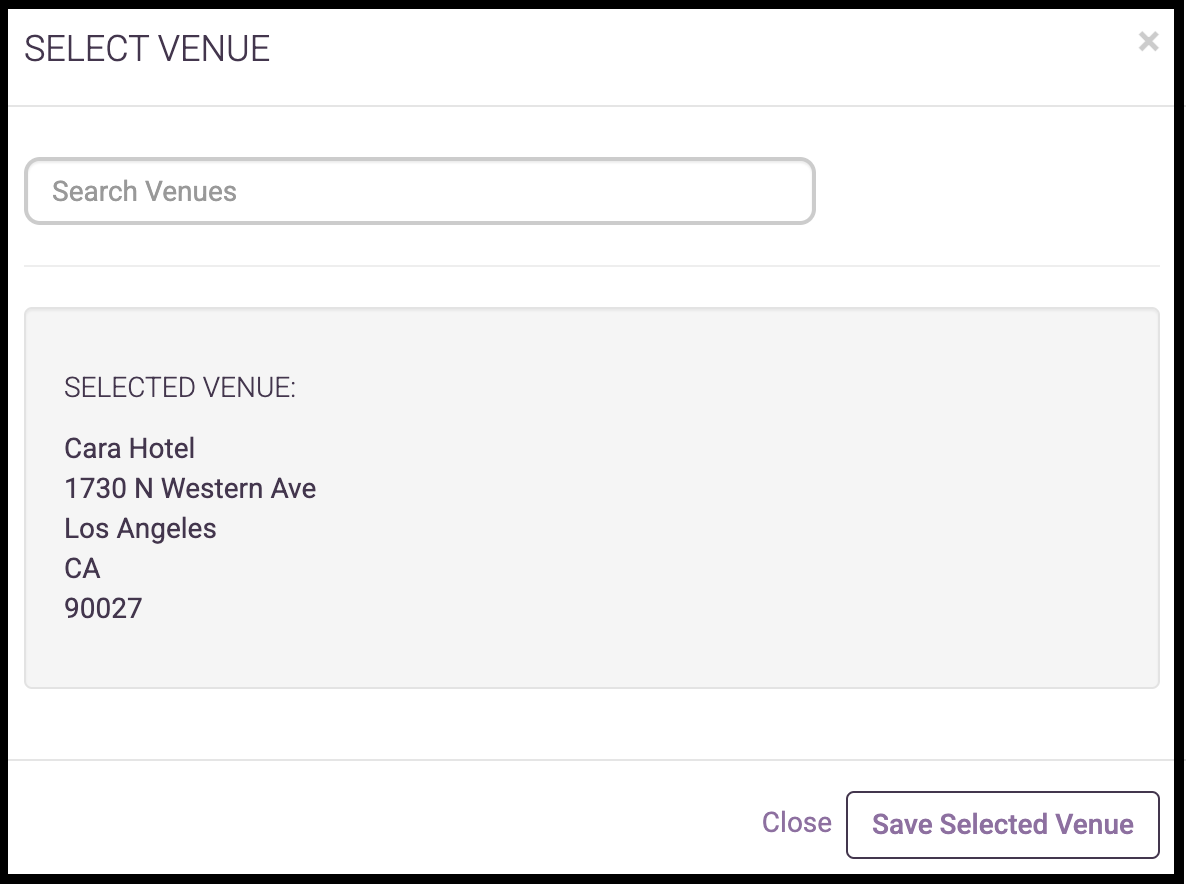Click the word Ave in street address
The height and width of the screenshot is (884, 1186).
[x=293, y=489]
